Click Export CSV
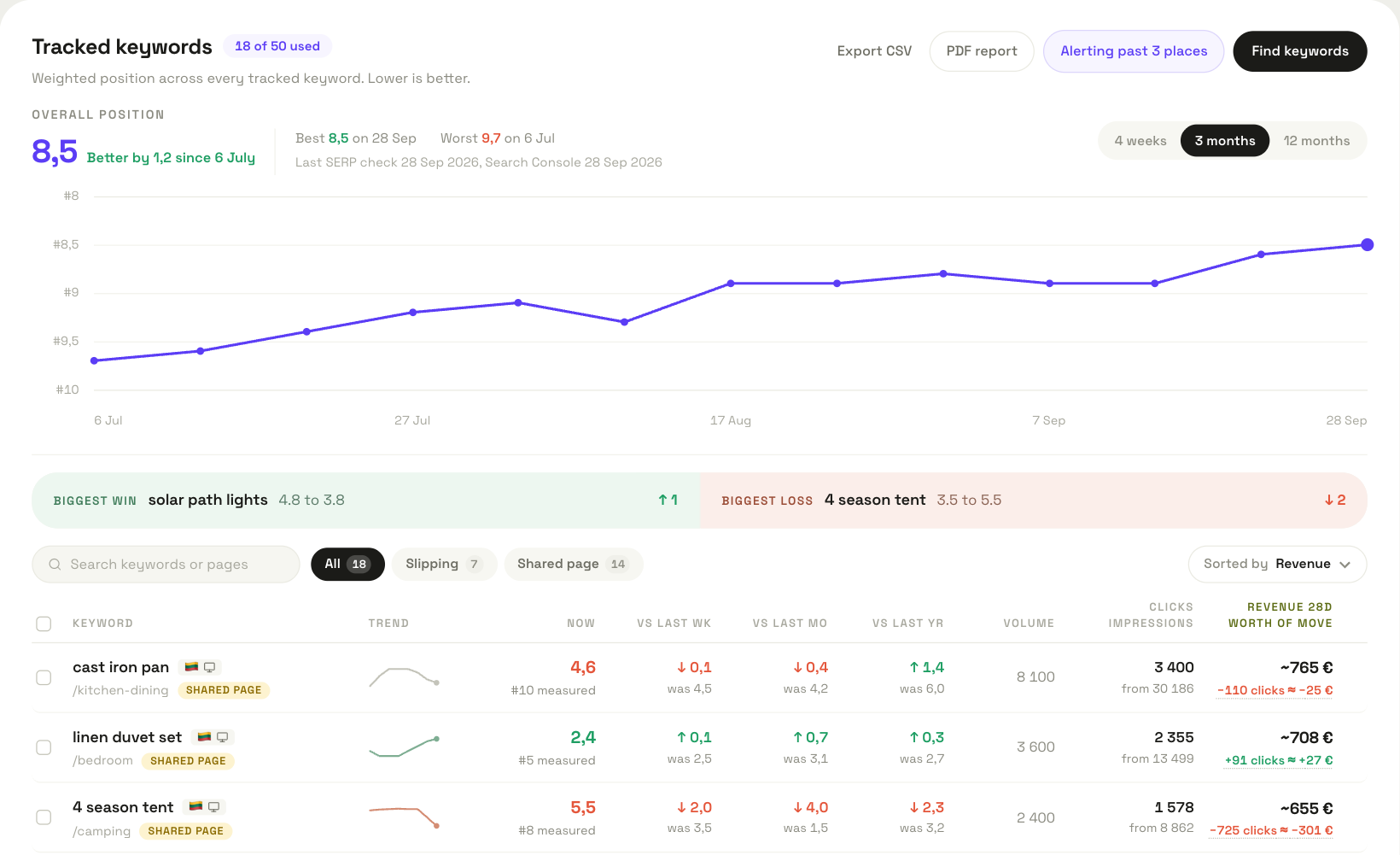The width and height of the screenshot is (1400, 855). 874,51
